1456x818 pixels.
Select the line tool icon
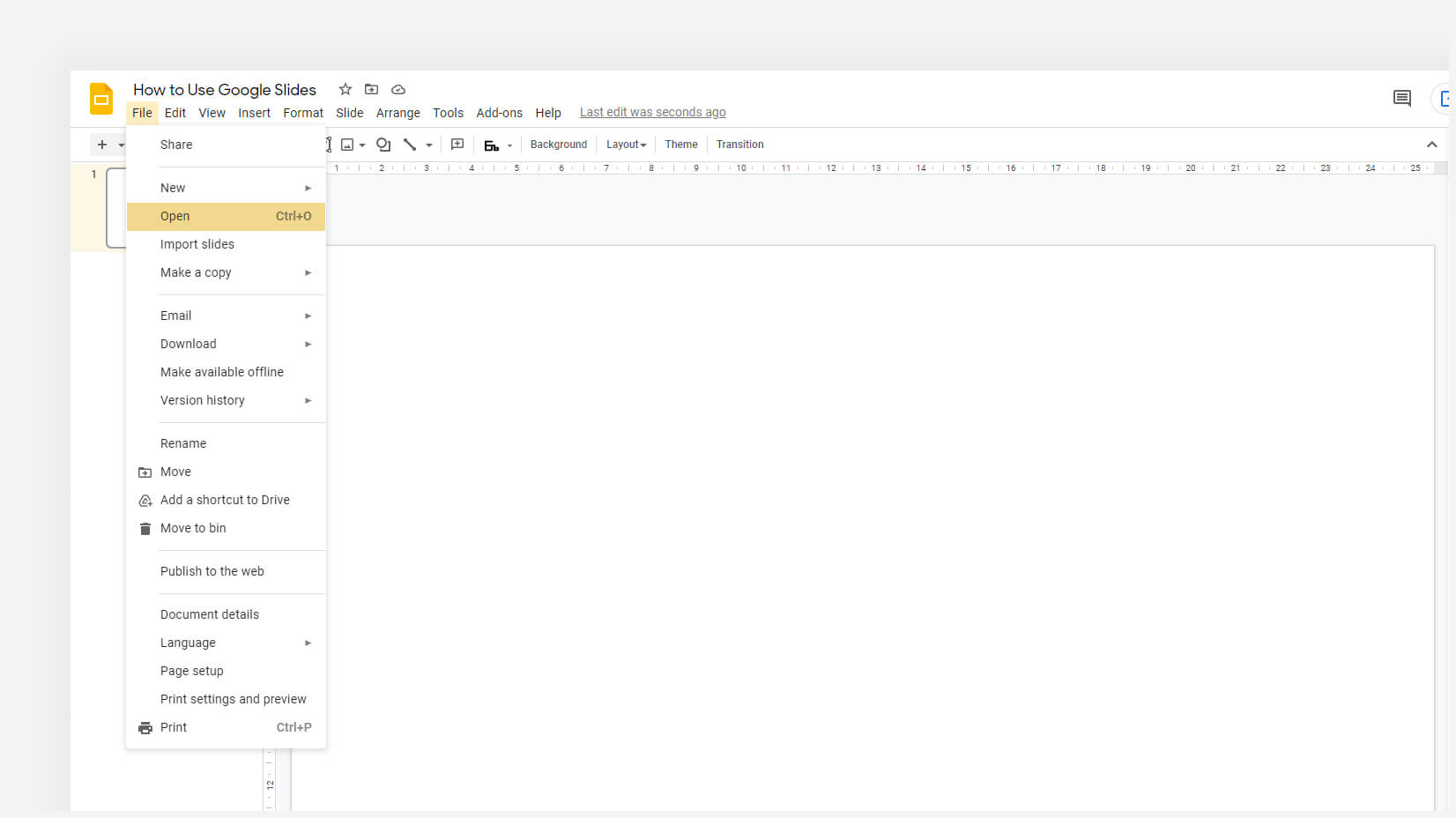410,145
